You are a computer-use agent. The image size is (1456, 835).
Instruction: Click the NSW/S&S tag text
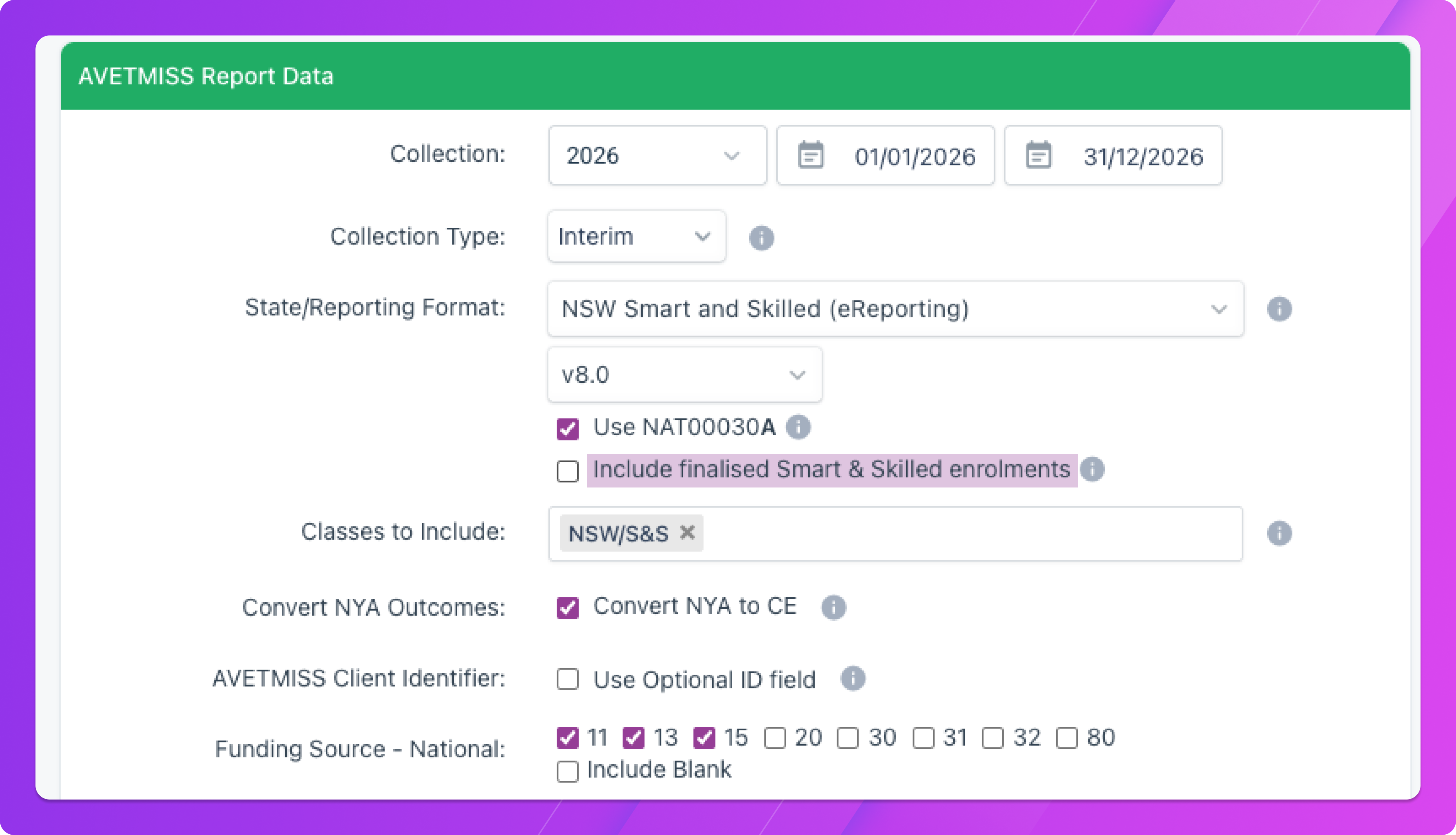[618, 534]
